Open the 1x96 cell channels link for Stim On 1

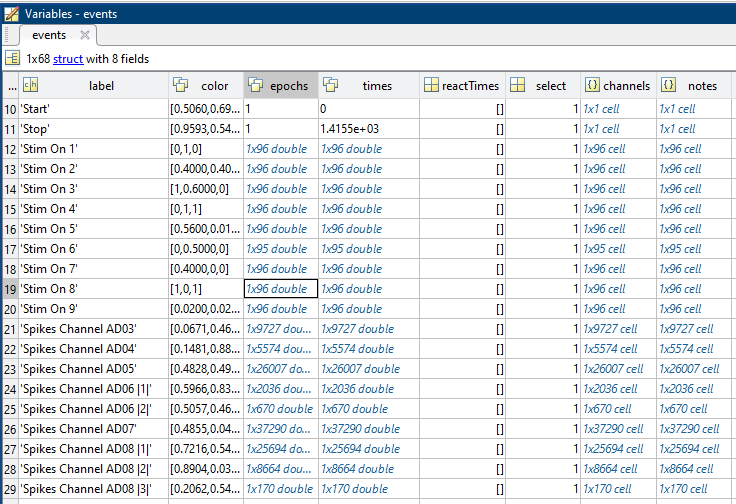603,149
